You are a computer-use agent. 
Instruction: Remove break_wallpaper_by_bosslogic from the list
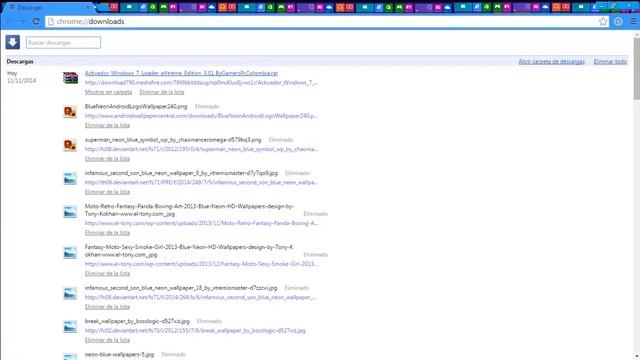pyautogui.click(x=107, y=340)
